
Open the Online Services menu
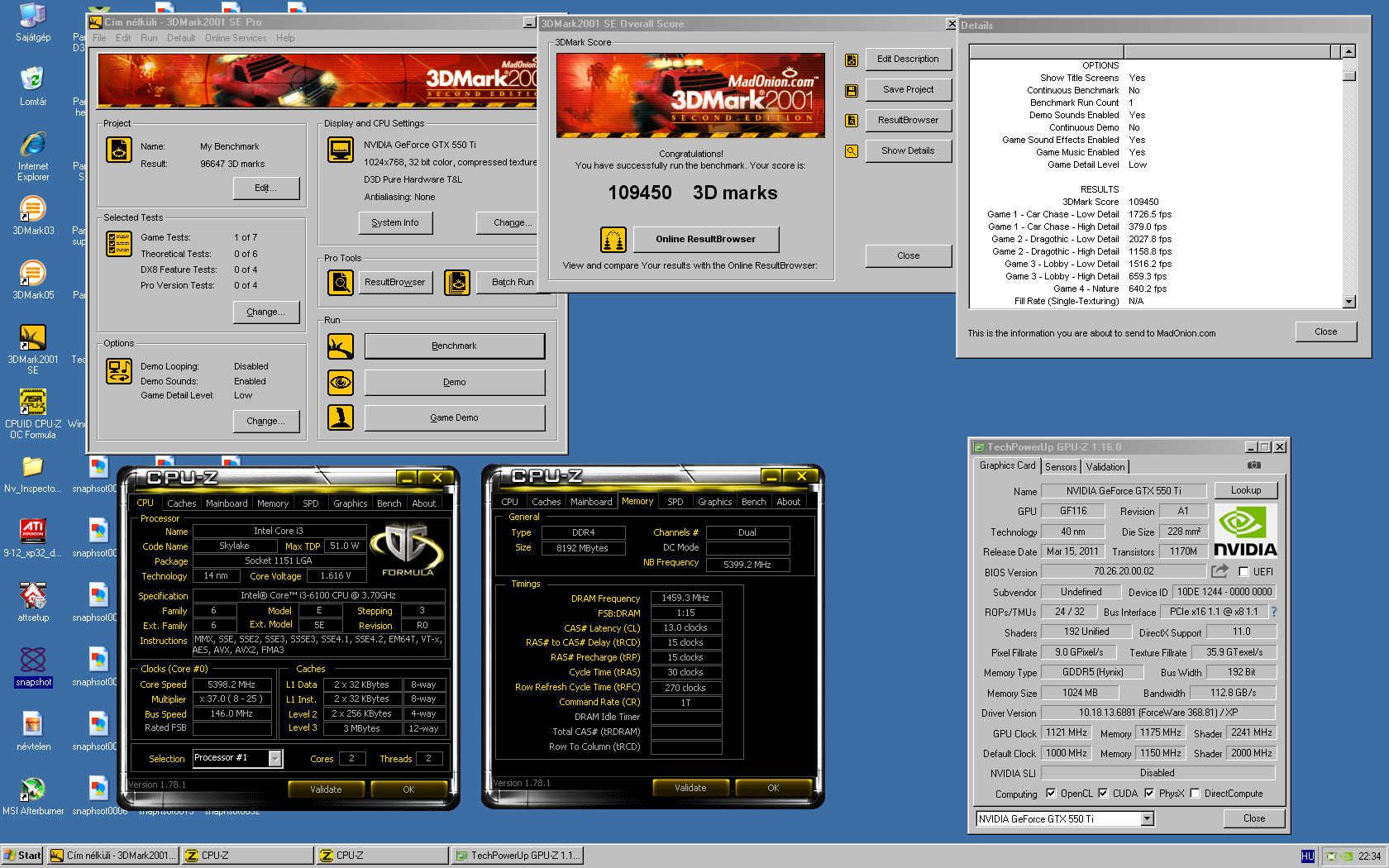[x=236, y=38]
